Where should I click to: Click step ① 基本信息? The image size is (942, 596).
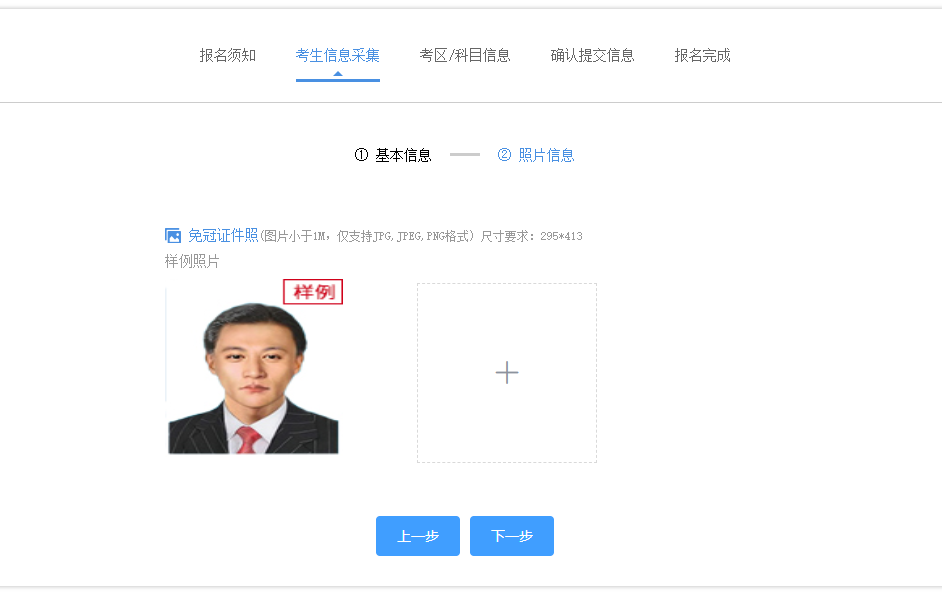393,155
